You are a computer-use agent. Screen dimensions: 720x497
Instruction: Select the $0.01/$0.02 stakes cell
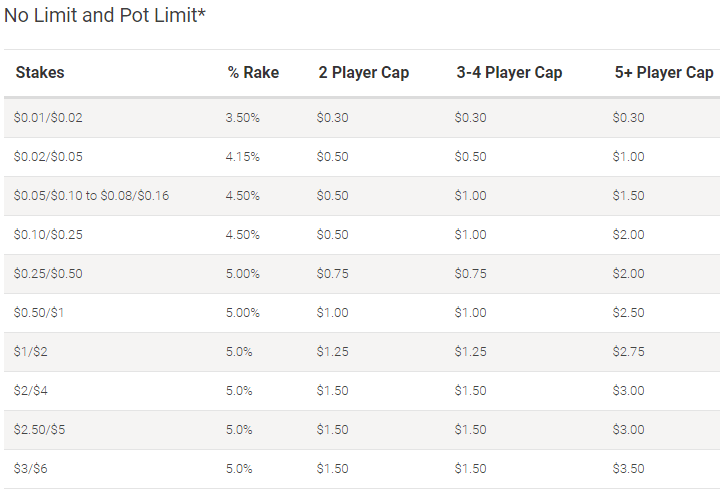point(48,118)
